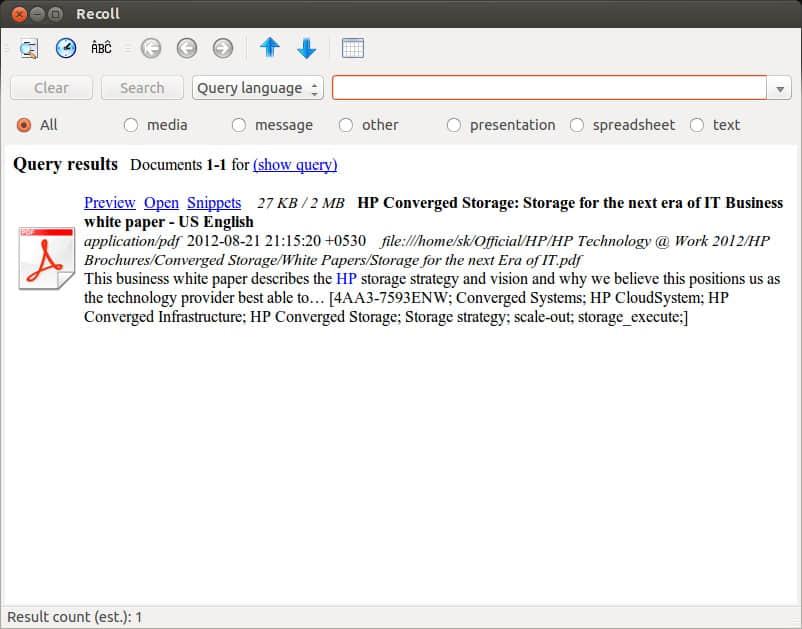Click the Search button
This screenshot has height=629, width=802.
(142, 88)
